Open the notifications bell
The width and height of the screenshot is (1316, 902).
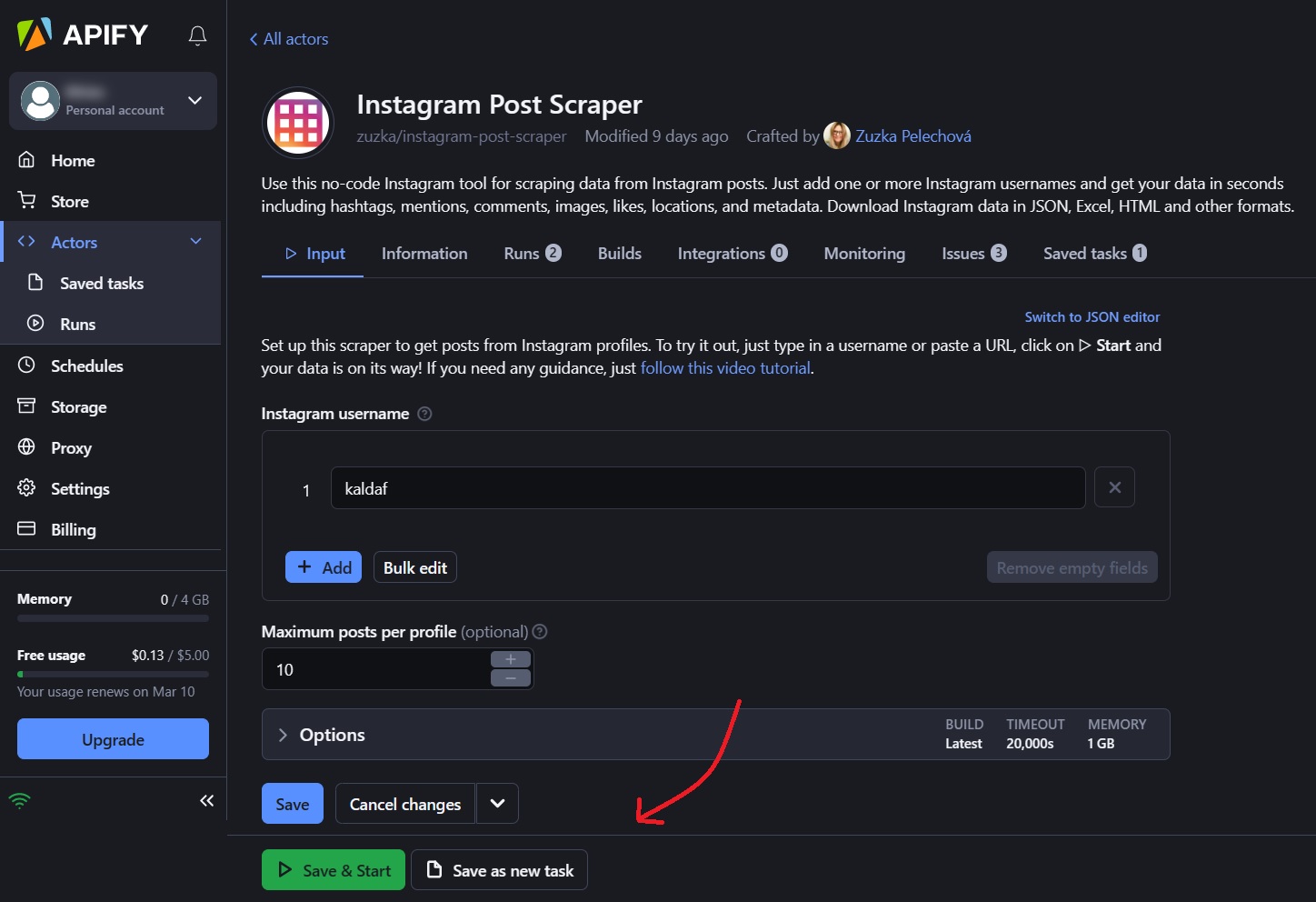tap(197, 35)
